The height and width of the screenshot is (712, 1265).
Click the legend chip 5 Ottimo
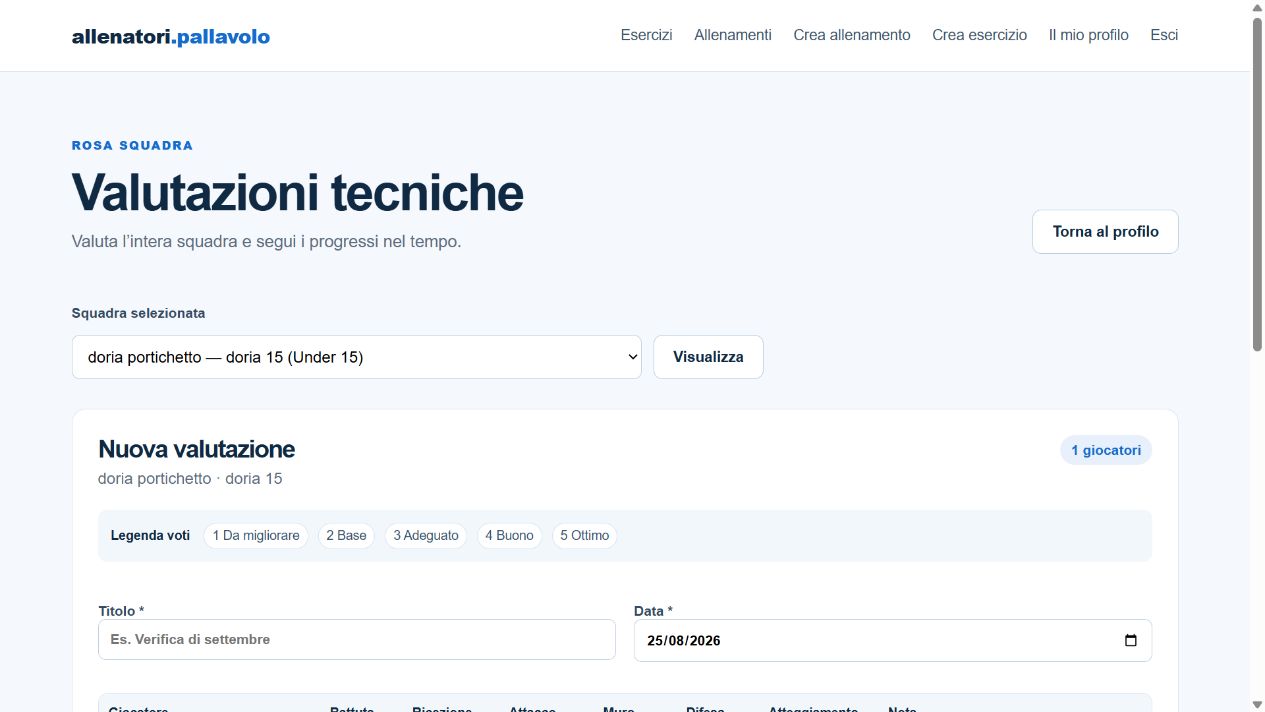tap(584, 536)
